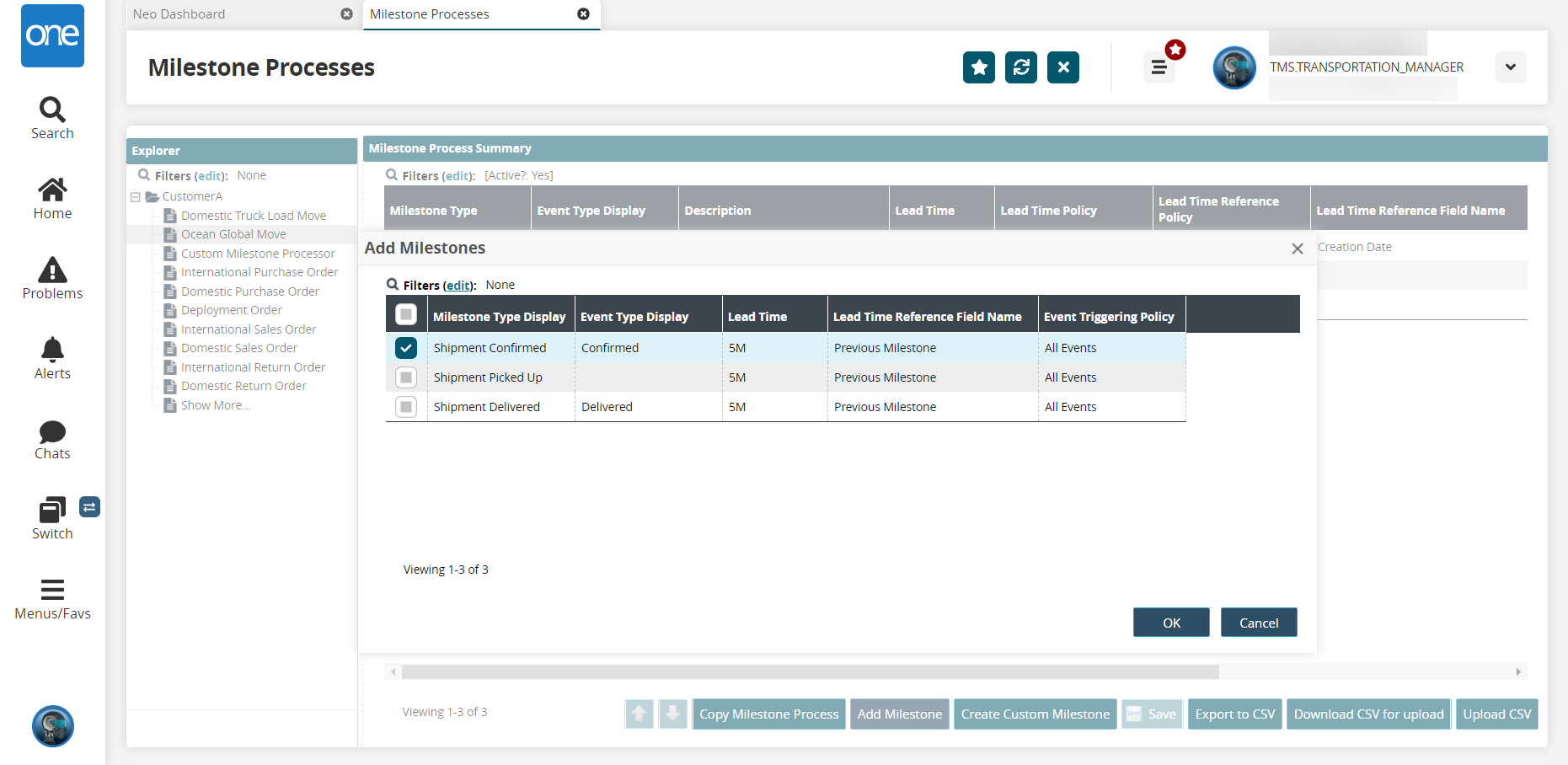This screenshot has width=1568, height=765.
Task: Click the Switch windows icon
Action: (52, 510)
